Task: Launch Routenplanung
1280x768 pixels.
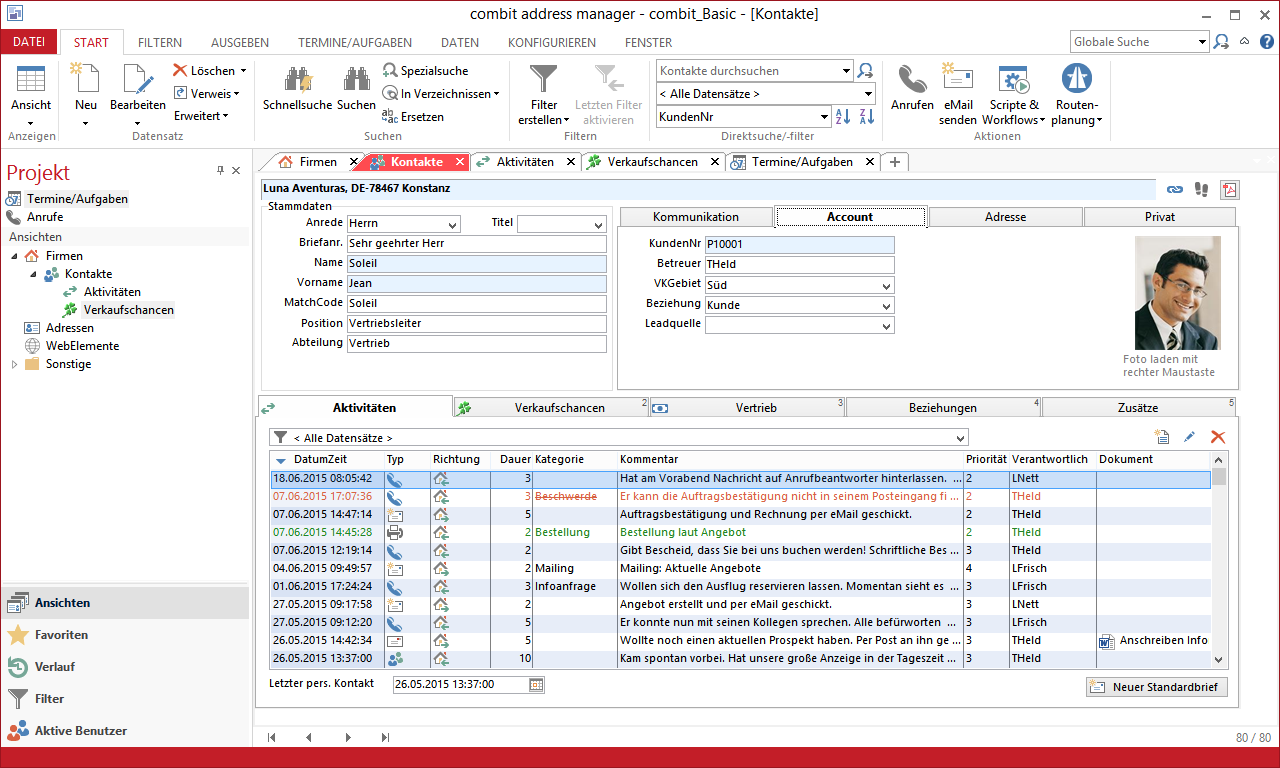Action: (1077, 80)
